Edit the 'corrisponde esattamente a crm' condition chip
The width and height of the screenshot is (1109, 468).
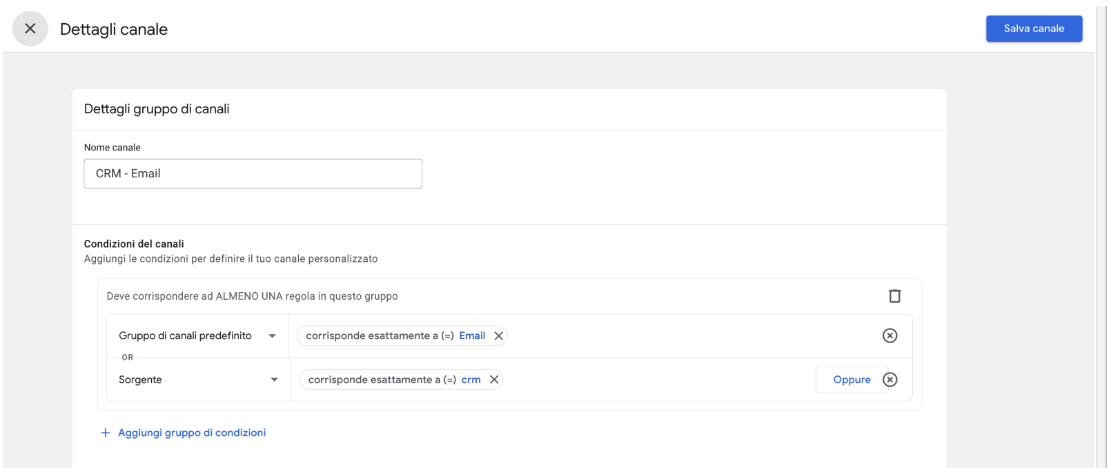coord(401,380)
